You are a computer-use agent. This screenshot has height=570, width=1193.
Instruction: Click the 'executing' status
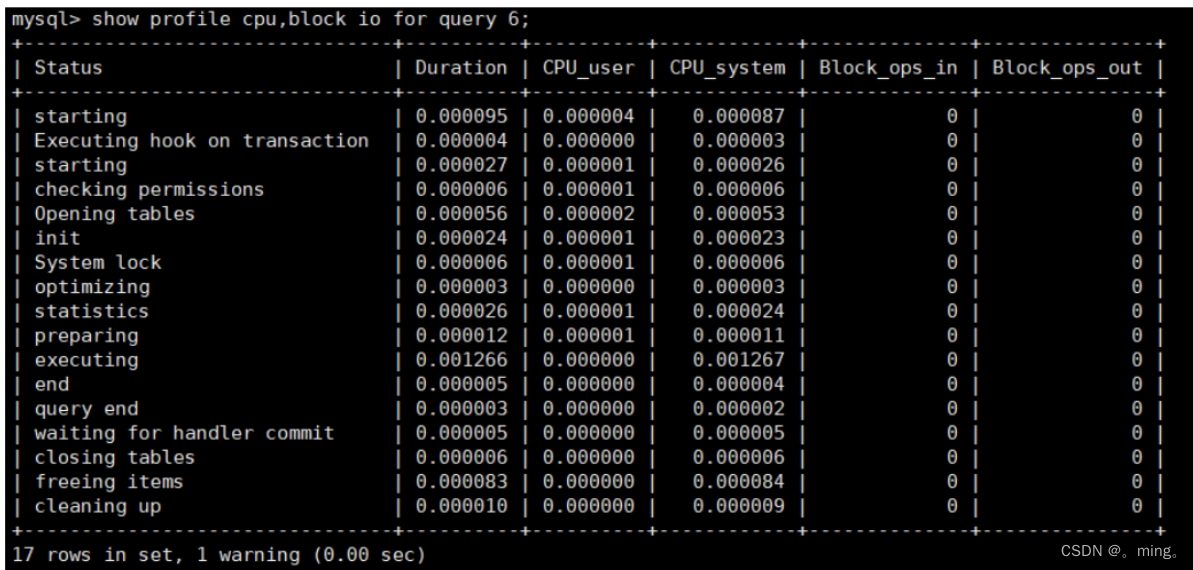(86, 360)
